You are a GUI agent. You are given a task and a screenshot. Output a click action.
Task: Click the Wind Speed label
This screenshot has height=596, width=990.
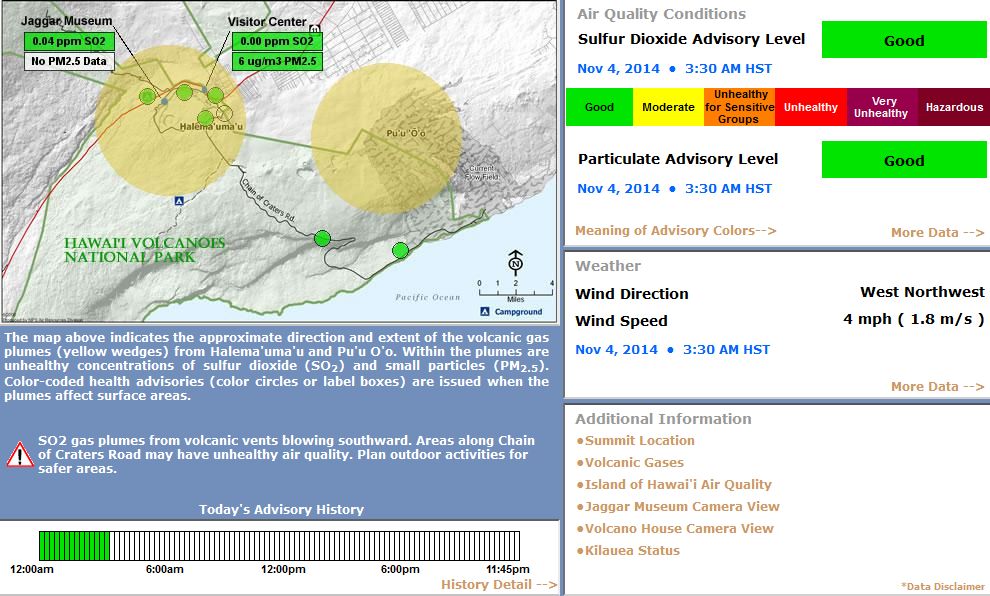[x=621, y=321]
